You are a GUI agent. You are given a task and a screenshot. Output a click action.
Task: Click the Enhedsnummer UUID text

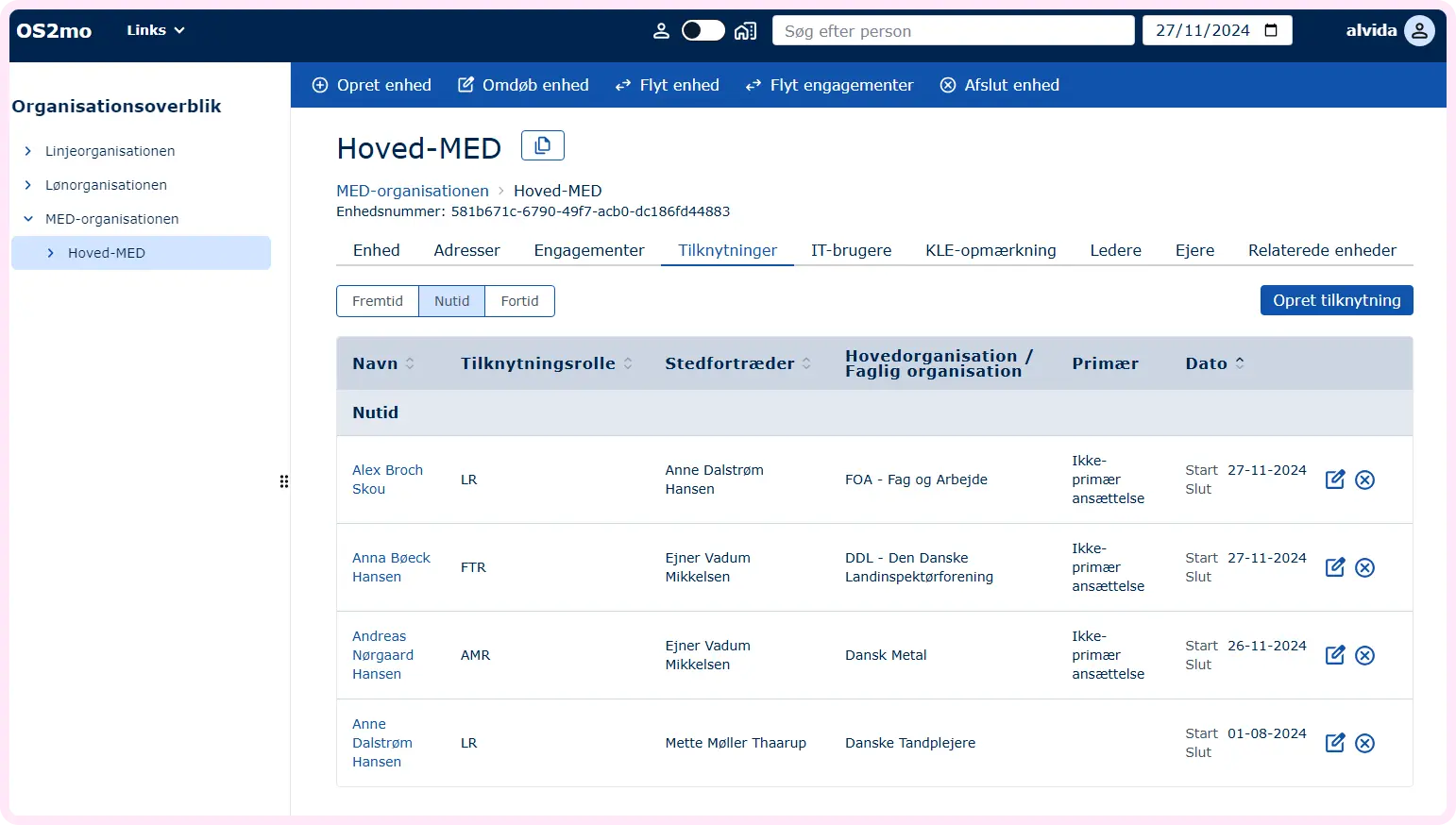590,211
